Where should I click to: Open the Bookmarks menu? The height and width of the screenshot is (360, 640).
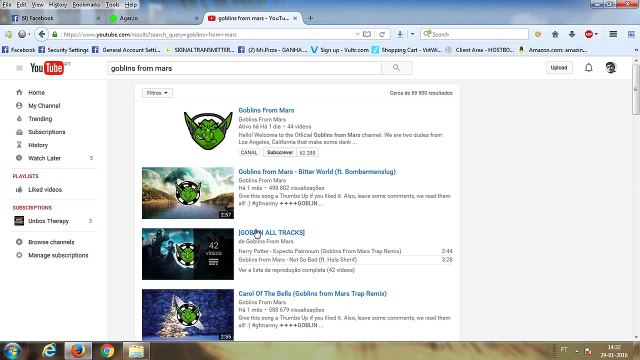pyautogui.click(x=86, y=4)
